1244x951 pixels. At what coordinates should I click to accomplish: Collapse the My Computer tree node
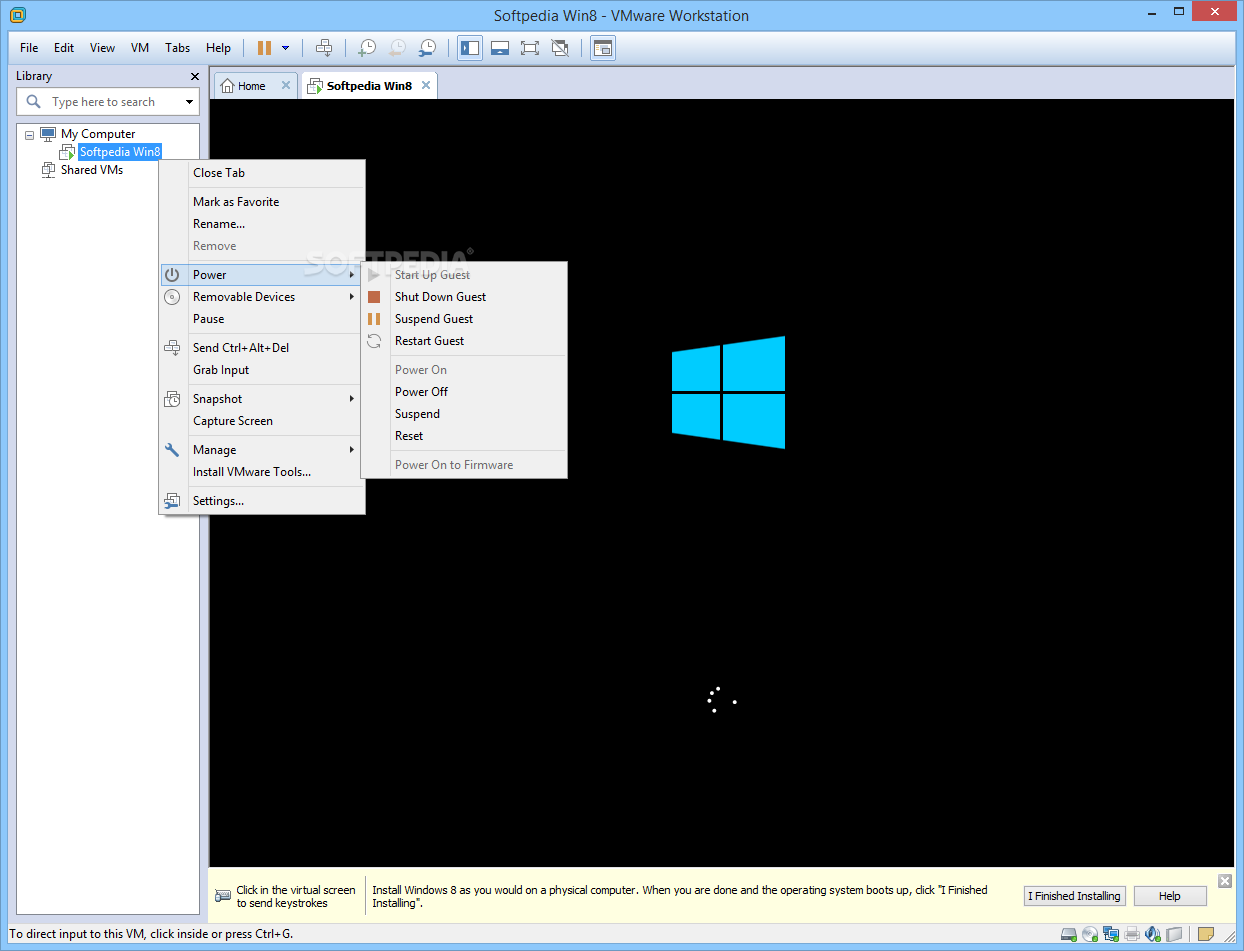28,133
